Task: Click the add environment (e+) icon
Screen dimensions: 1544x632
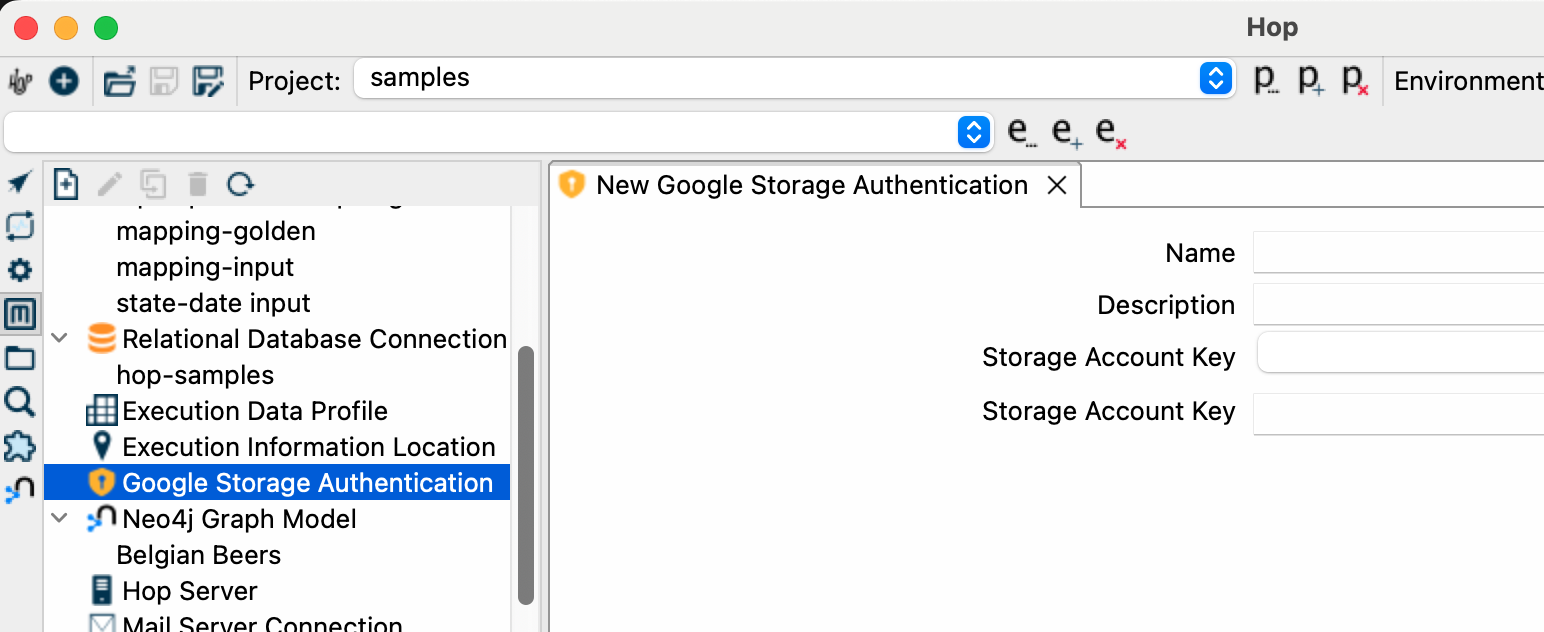Action: pyautogui.click(x=1067, y=132)
